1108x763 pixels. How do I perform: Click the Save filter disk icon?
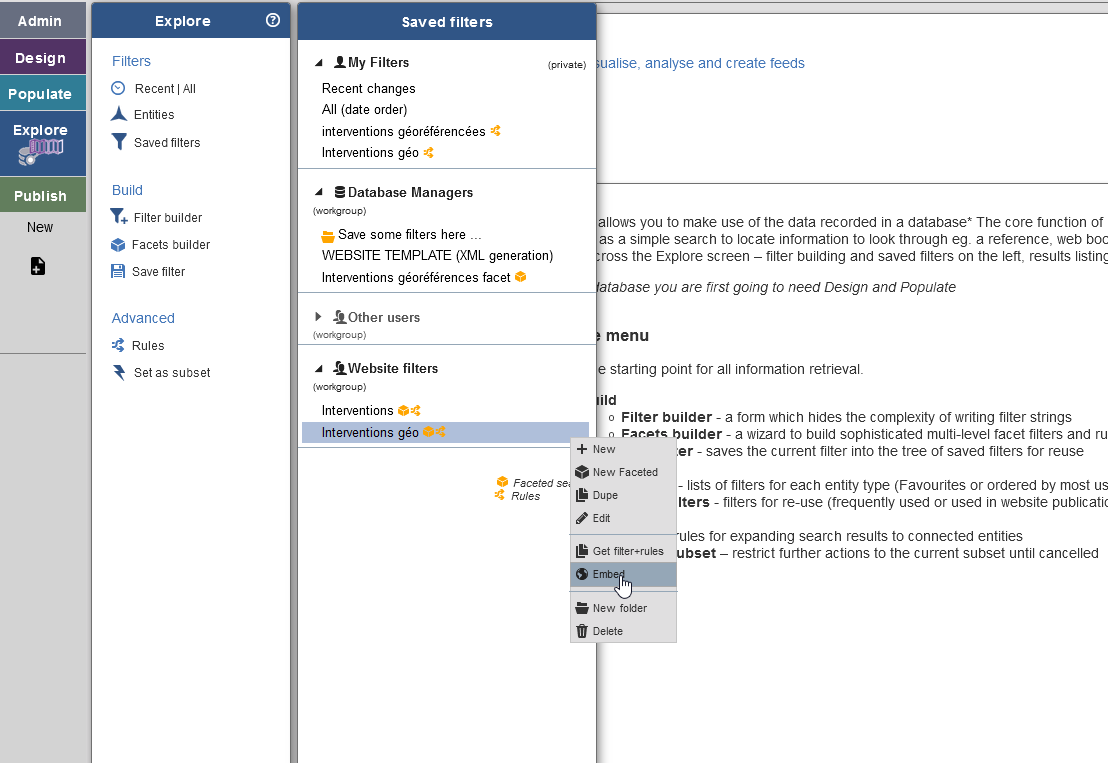(118, 272)
